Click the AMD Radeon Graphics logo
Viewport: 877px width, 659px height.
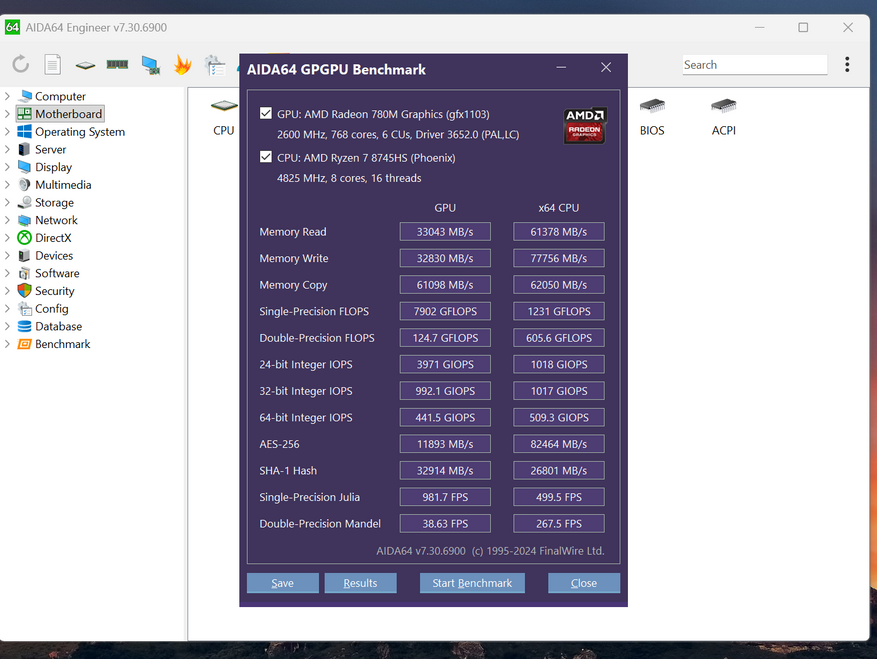(584, 126)
